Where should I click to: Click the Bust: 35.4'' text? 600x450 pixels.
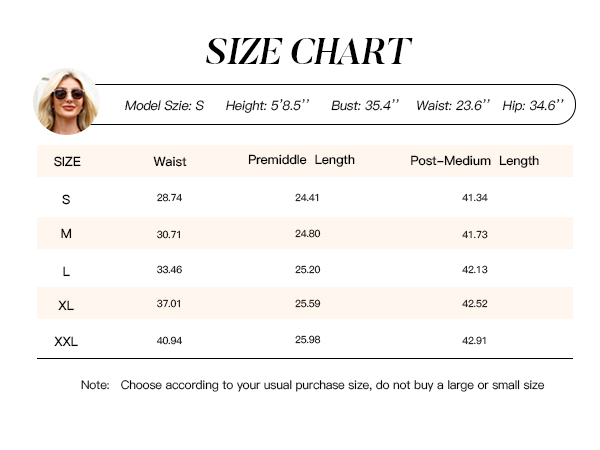coord(365,105)
